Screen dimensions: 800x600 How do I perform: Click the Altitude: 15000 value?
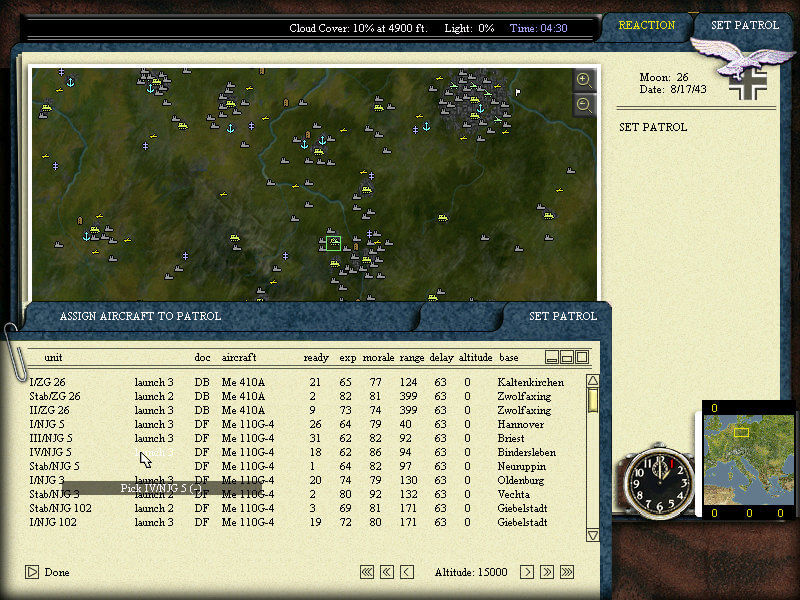pos(471,572)
